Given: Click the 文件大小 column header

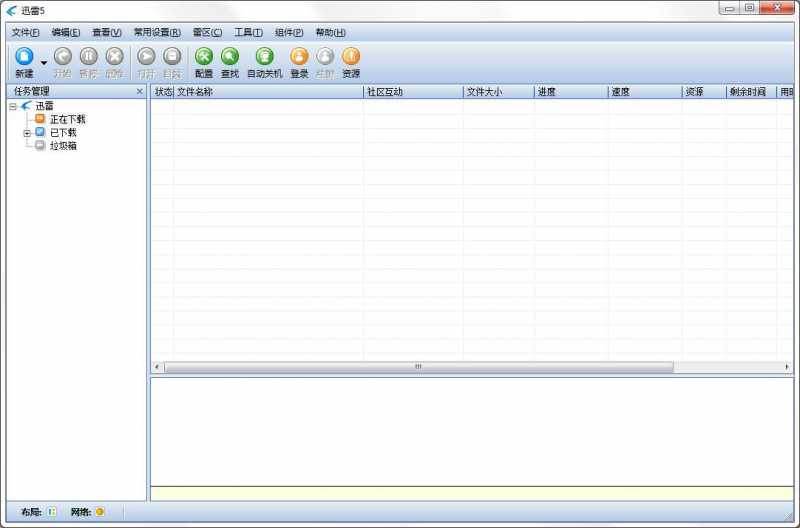Looking at the screenshot, I should point(497,92).
